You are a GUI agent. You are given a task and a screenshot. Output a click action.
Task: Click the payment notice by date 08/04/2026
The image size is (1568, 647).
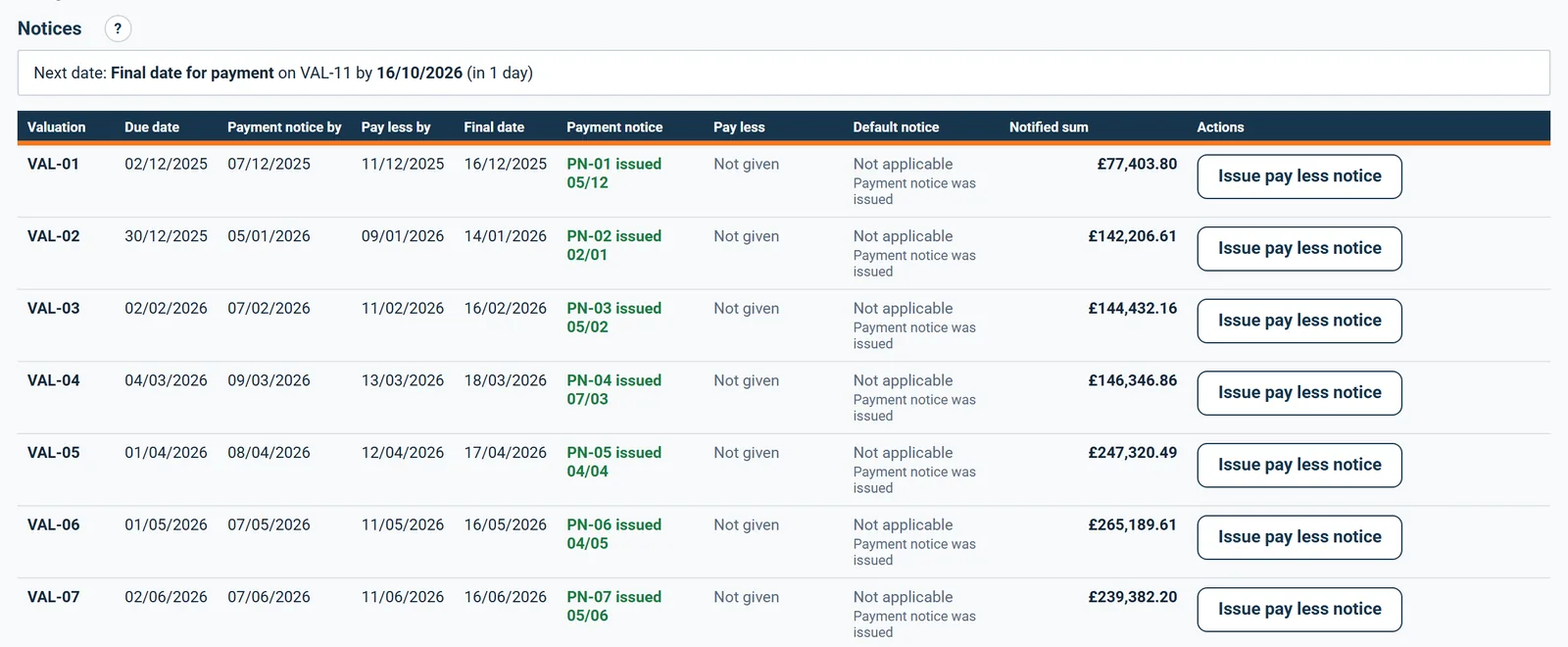[x=269, y=453]
